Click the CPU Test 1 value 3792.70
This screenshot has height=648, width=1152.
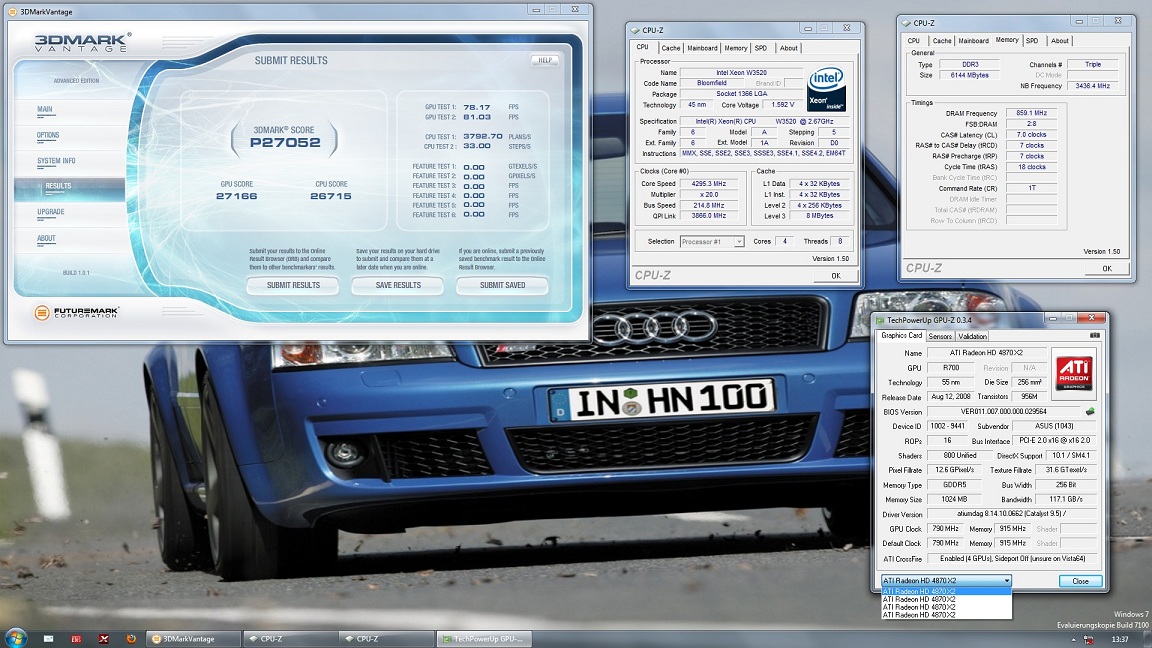click(x=483, y=137)
